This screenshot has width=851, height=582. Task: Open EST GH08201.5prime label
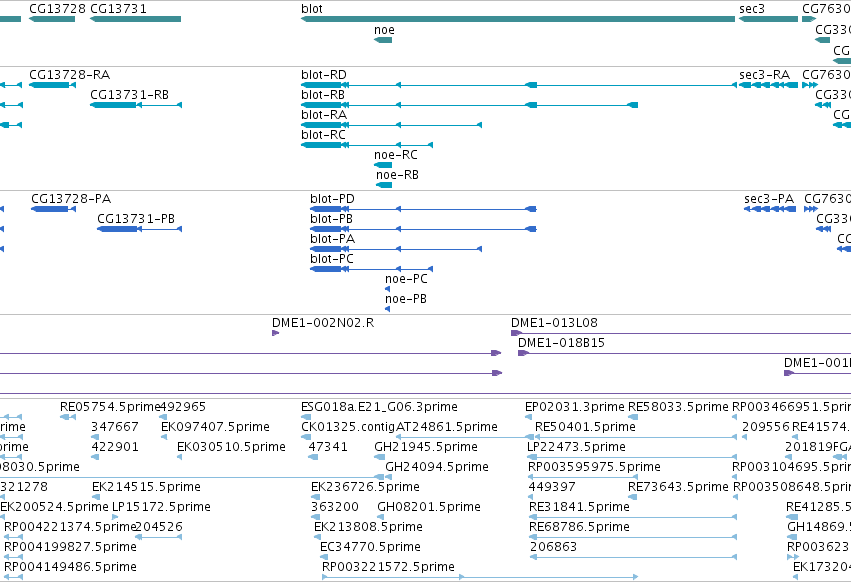(x=429, y=508)
